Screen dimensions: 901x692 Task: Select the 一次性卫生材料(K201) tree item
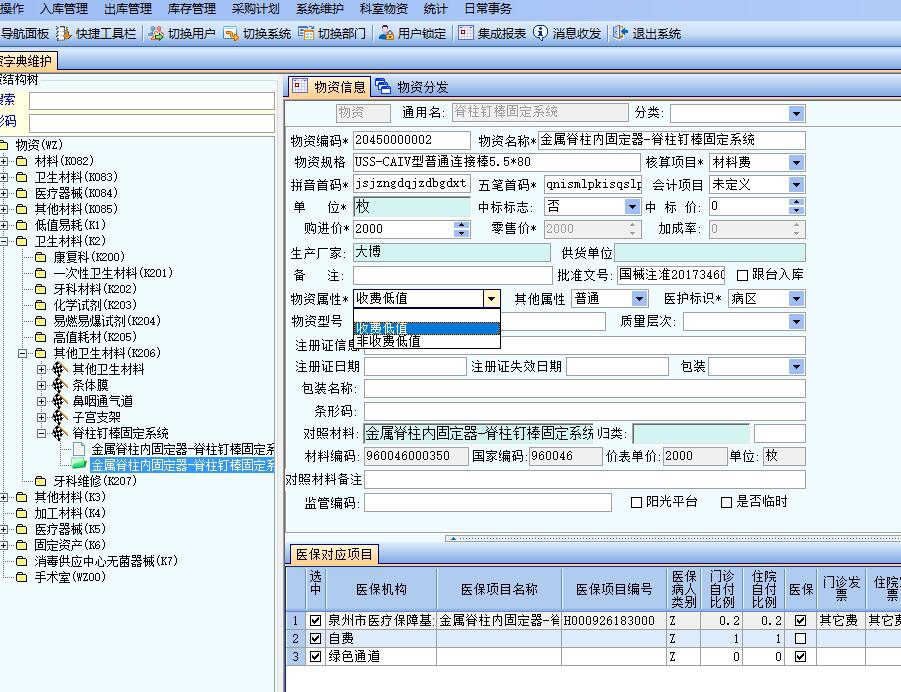[x=113, y=273]
